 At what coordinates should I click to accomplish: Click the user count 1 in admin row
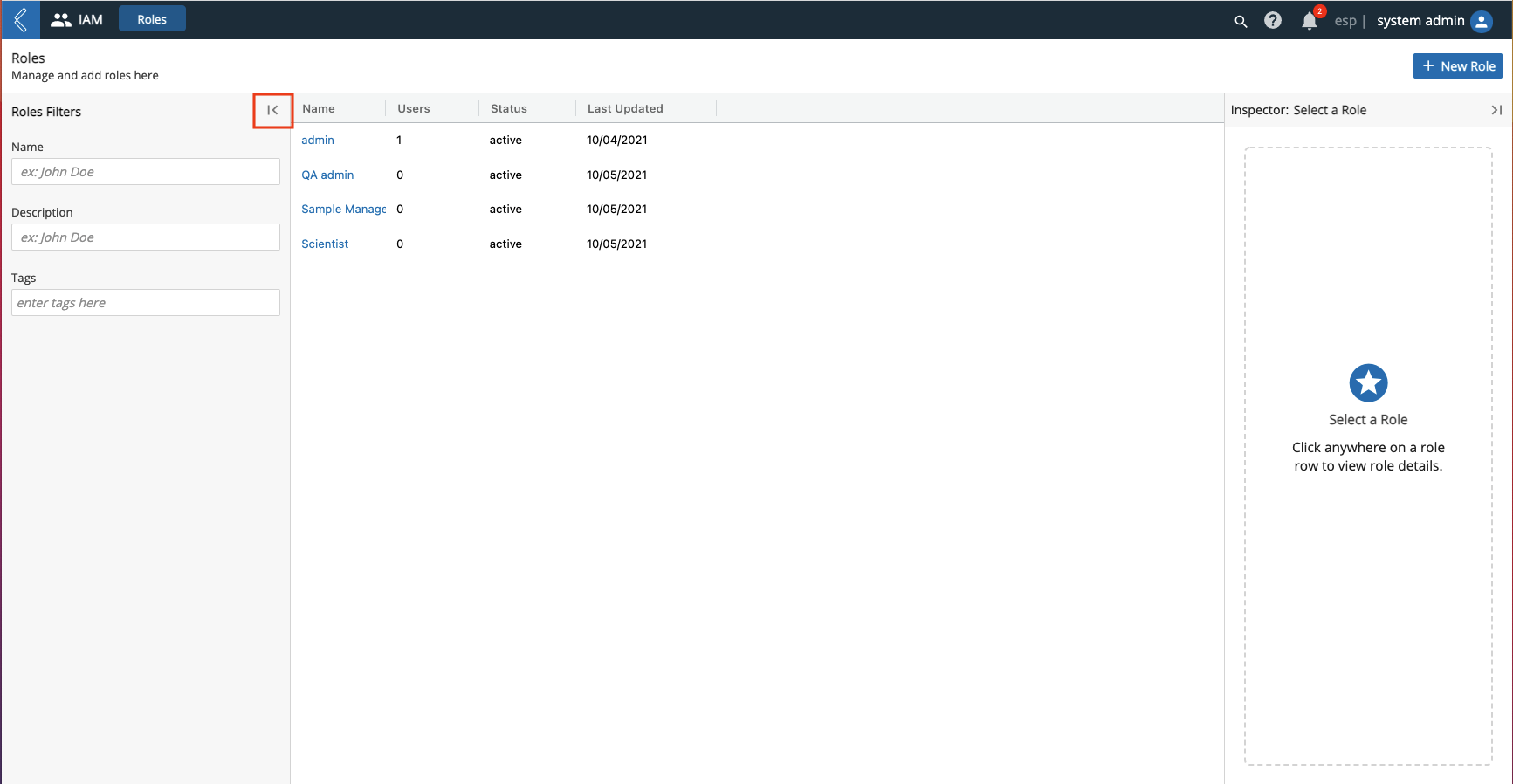click(399, 140)
